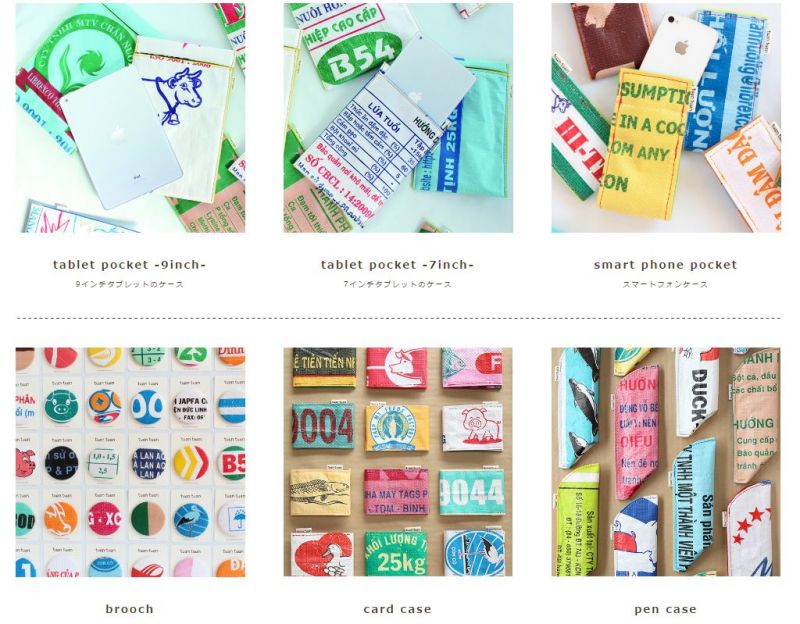Click the green 25kg card case
Screen dimensions: 800x624
[x=396, y=554]
